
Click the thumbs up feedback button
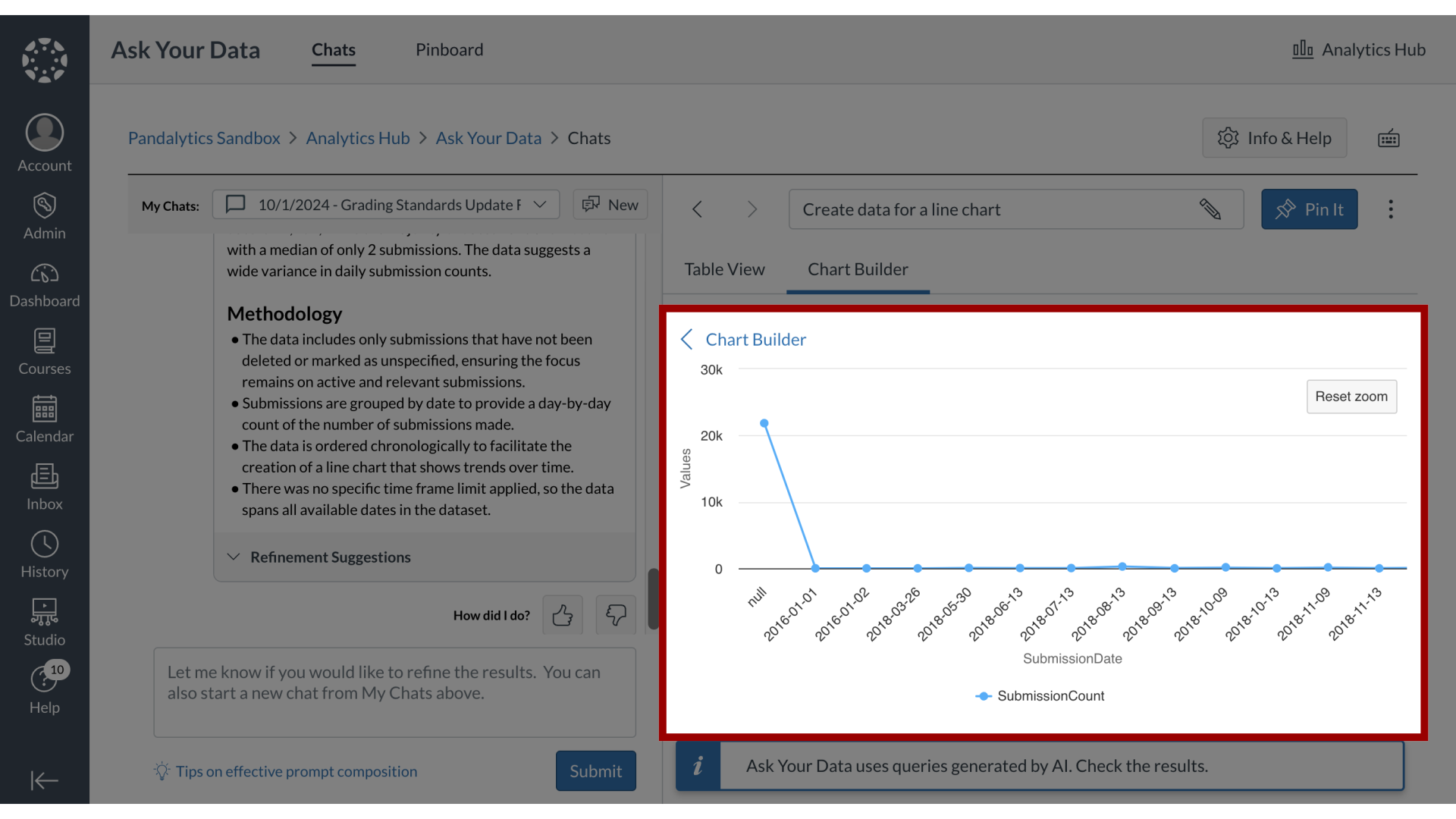[562, 614]
